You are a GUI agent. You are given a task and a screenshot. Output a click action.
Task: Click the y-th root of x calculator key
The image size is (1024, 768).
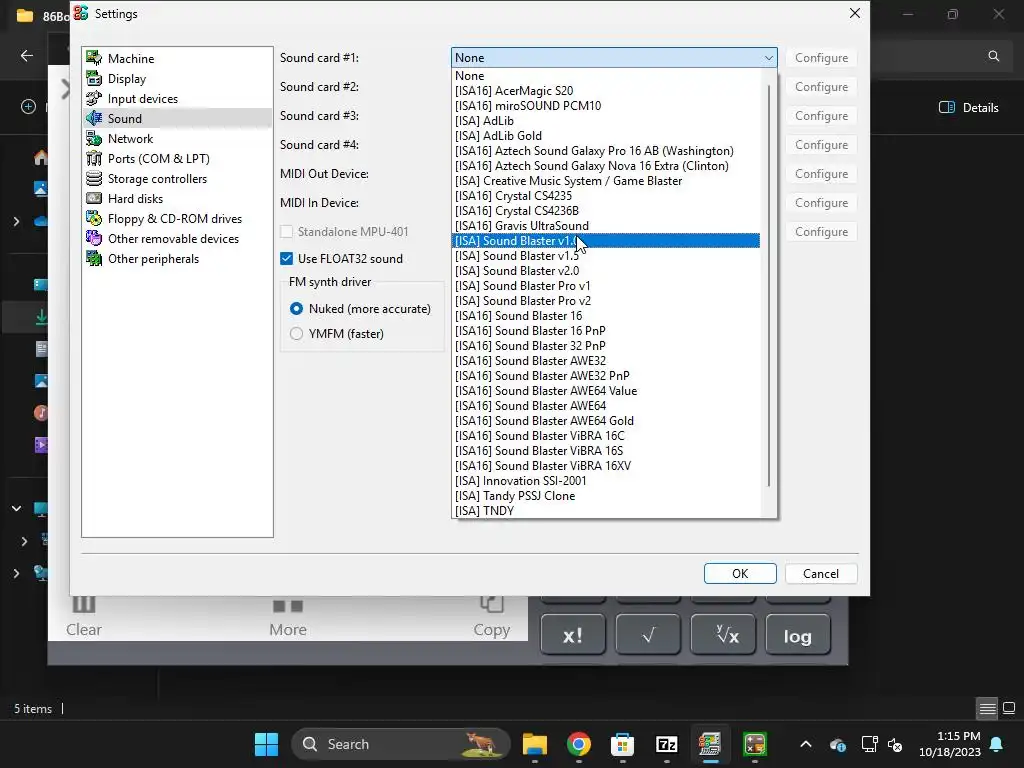(723, 635)
